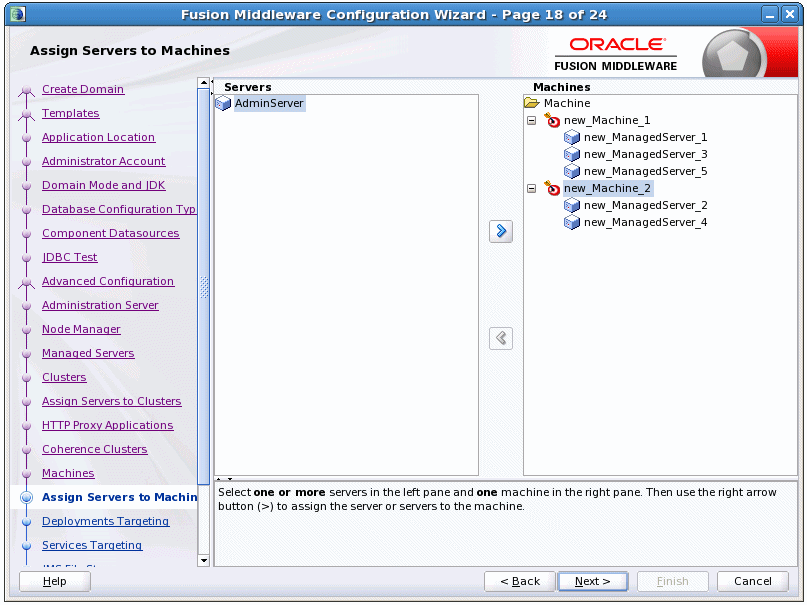Viewport: 807px width, 605px height.
Task: Open the Managed Servers step
Action: [88, 353]
